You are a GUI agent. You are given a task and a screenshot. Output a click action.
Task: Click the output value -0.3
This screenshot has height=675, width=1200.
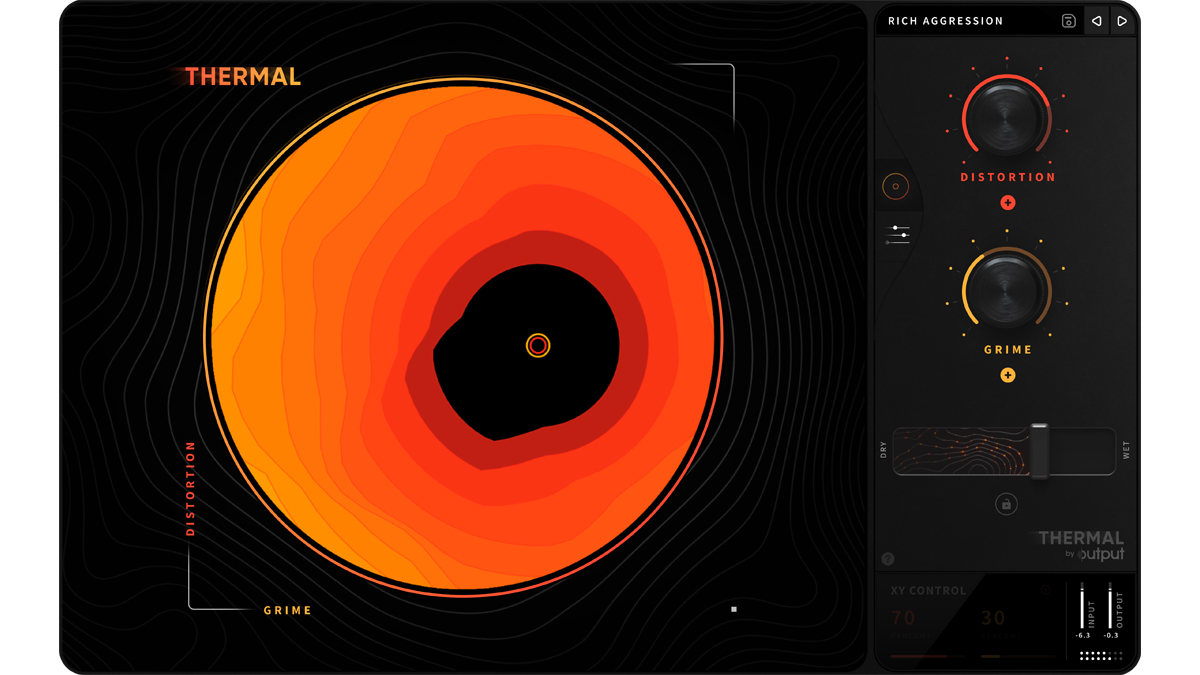1111,636
